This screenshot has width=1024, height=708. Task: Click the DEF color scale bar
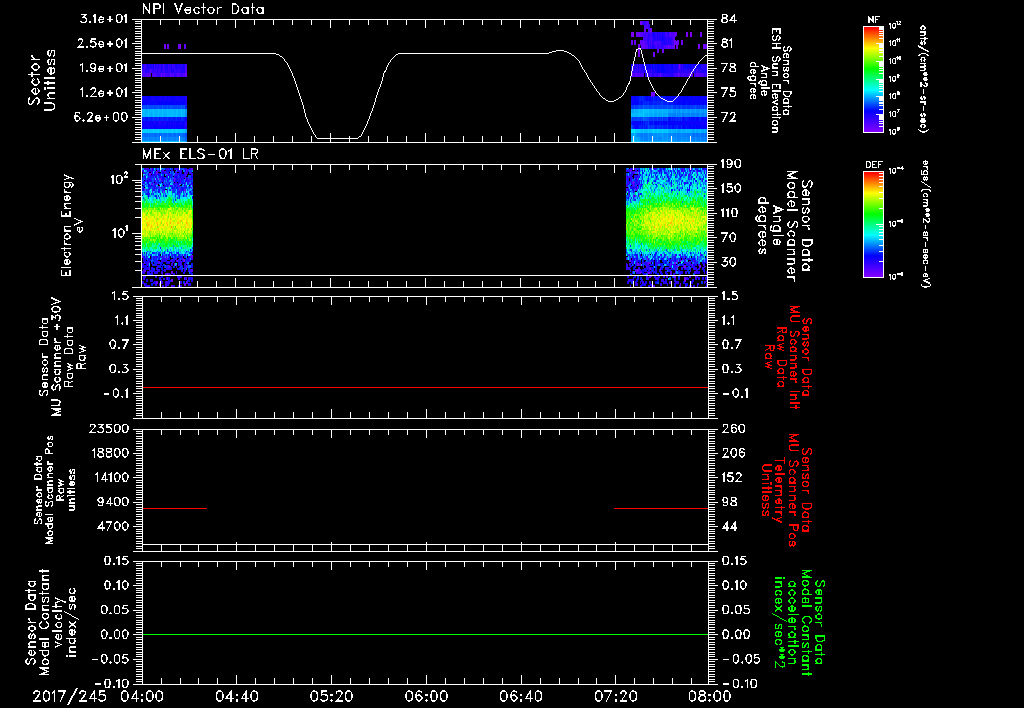[x=874, y=224]
